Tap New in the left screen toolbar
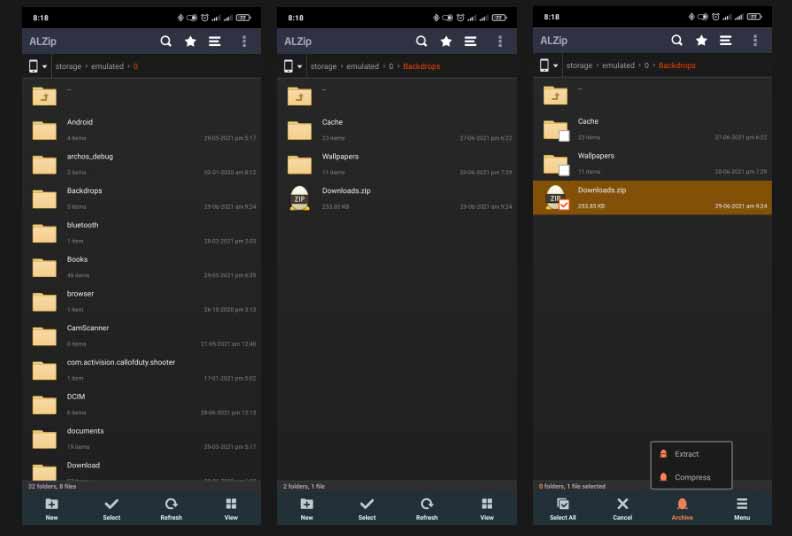The width and height of the screenshot is (792, 536). tap(52, 508)
